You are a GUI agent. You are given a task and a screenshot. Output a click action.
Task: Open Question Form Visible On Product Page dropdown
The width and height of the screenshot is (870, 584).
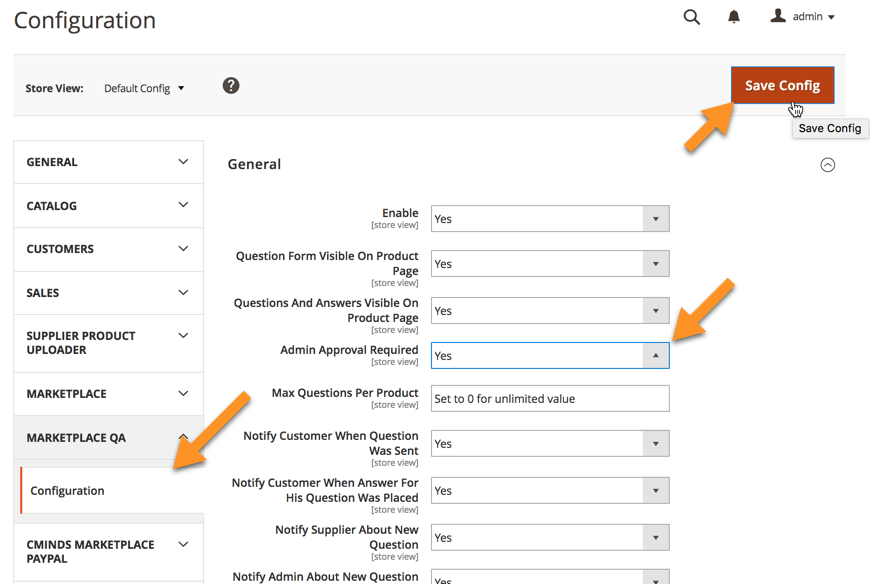click(549, 264)
